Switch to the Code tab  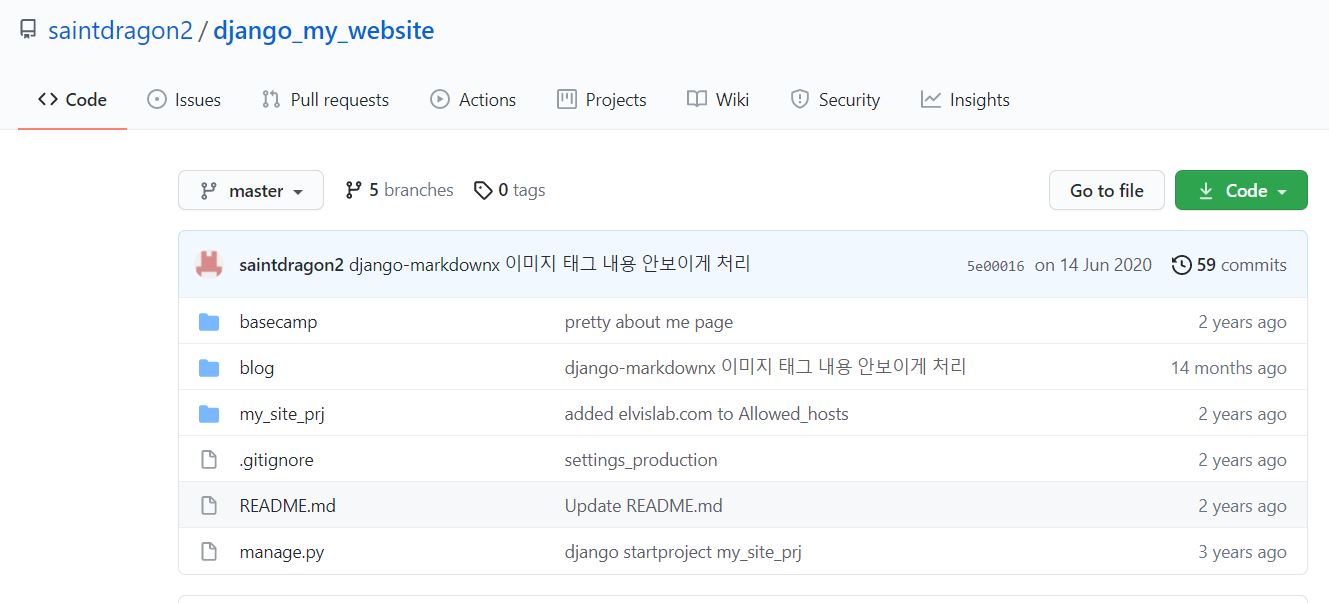click(72, 100)
